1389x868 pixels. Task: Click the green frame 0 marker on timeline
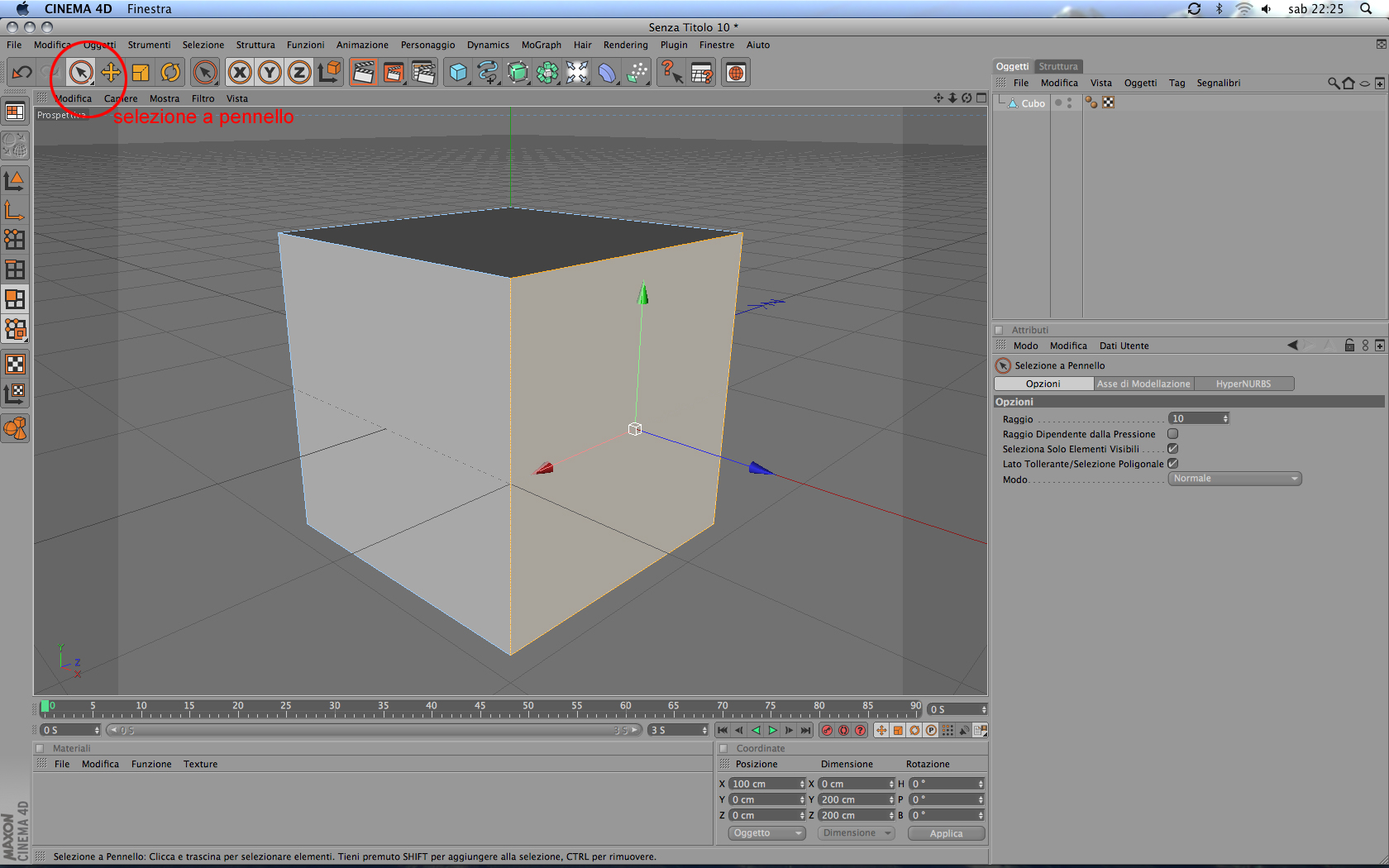coord(45,706)
